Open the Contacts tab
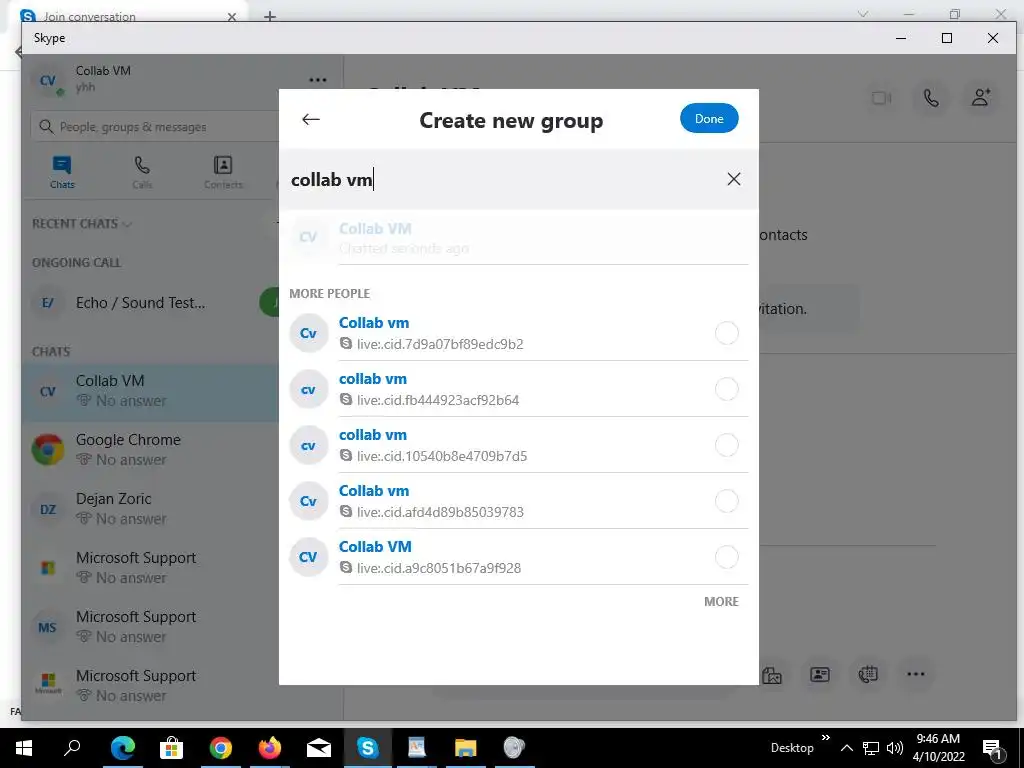 [x=223, y=172]
